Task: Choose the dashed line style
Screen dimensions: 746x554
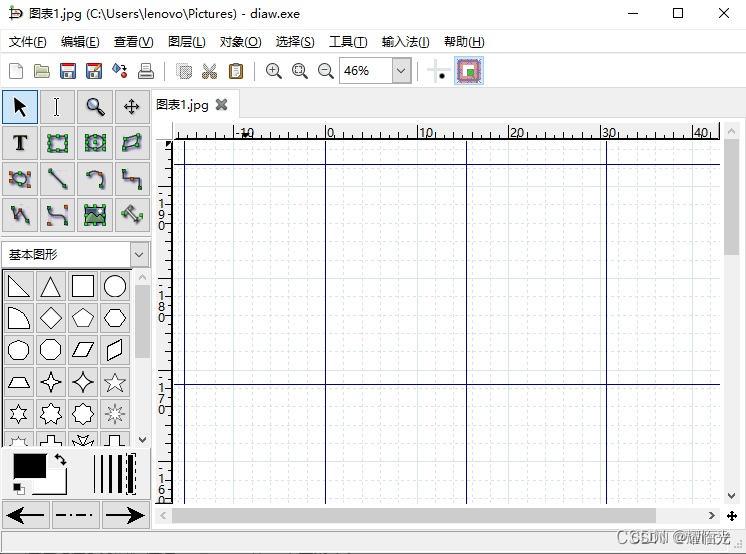Action: [x=76, y=515]
